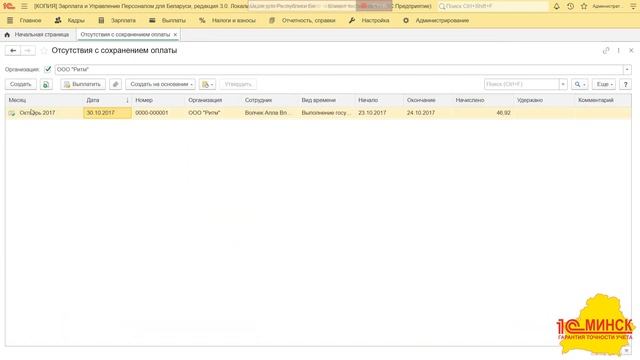Image resolution: width=640 pixels, height=360 pixels.
Task: Open the Главное section
Action: point(25,20)
